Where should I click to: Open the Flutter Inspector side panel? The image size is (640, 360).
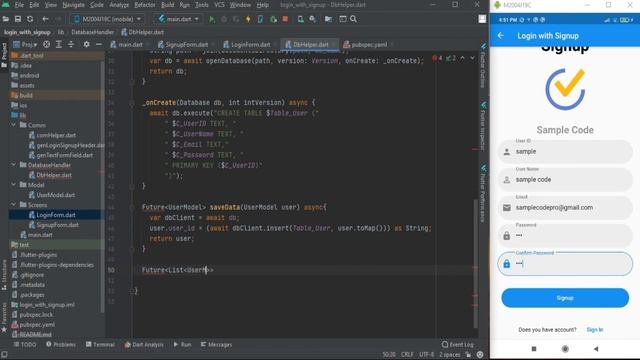click(483, 127)
